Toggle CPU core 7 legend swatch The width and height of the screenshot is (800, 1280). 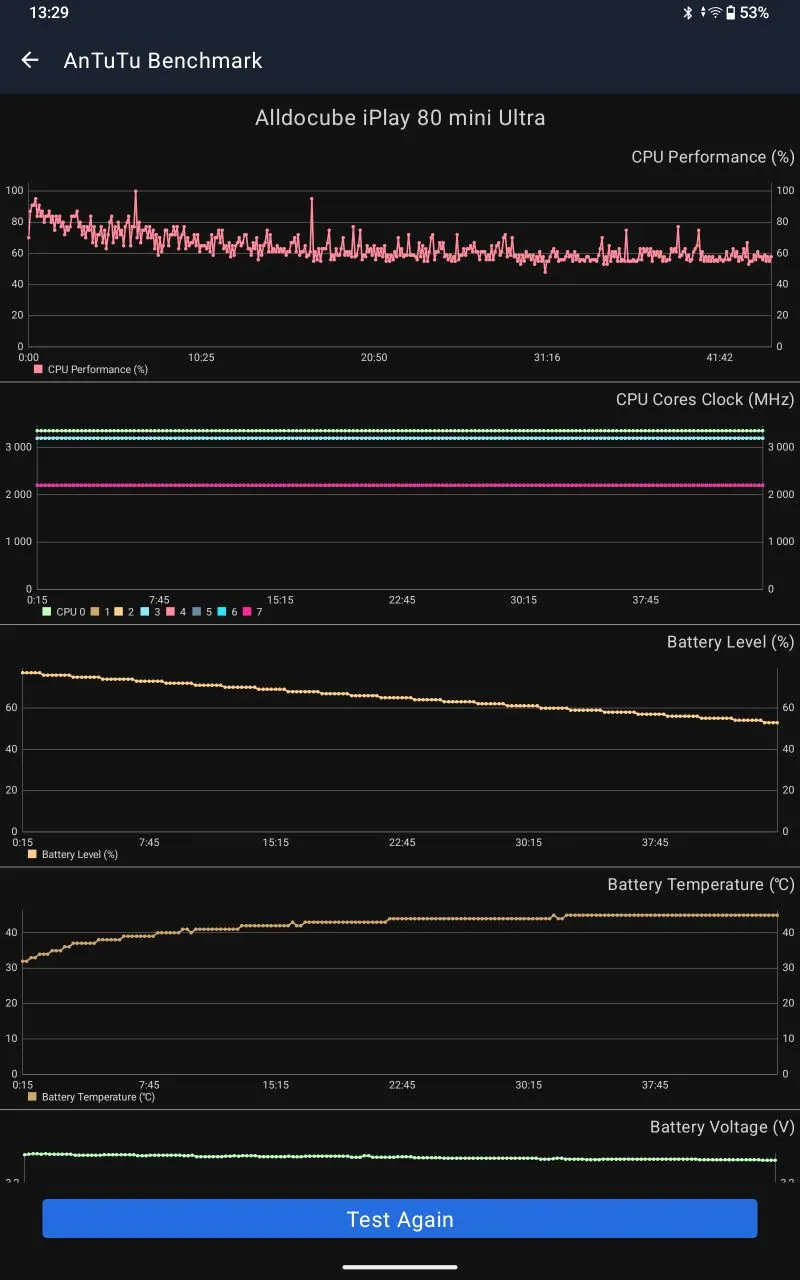tap(247, 612)
